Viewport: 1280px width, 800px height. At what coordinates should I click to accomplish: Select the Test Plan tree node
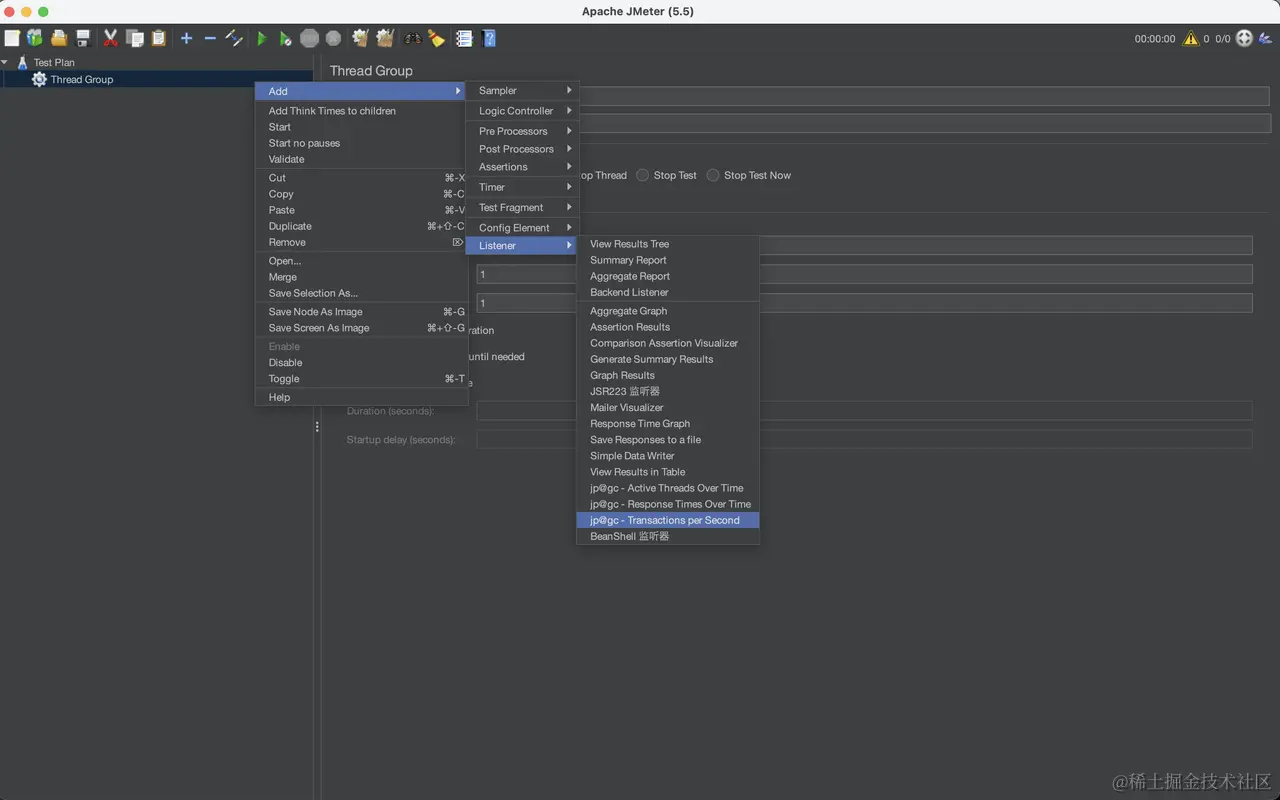[x=54, y=62]
